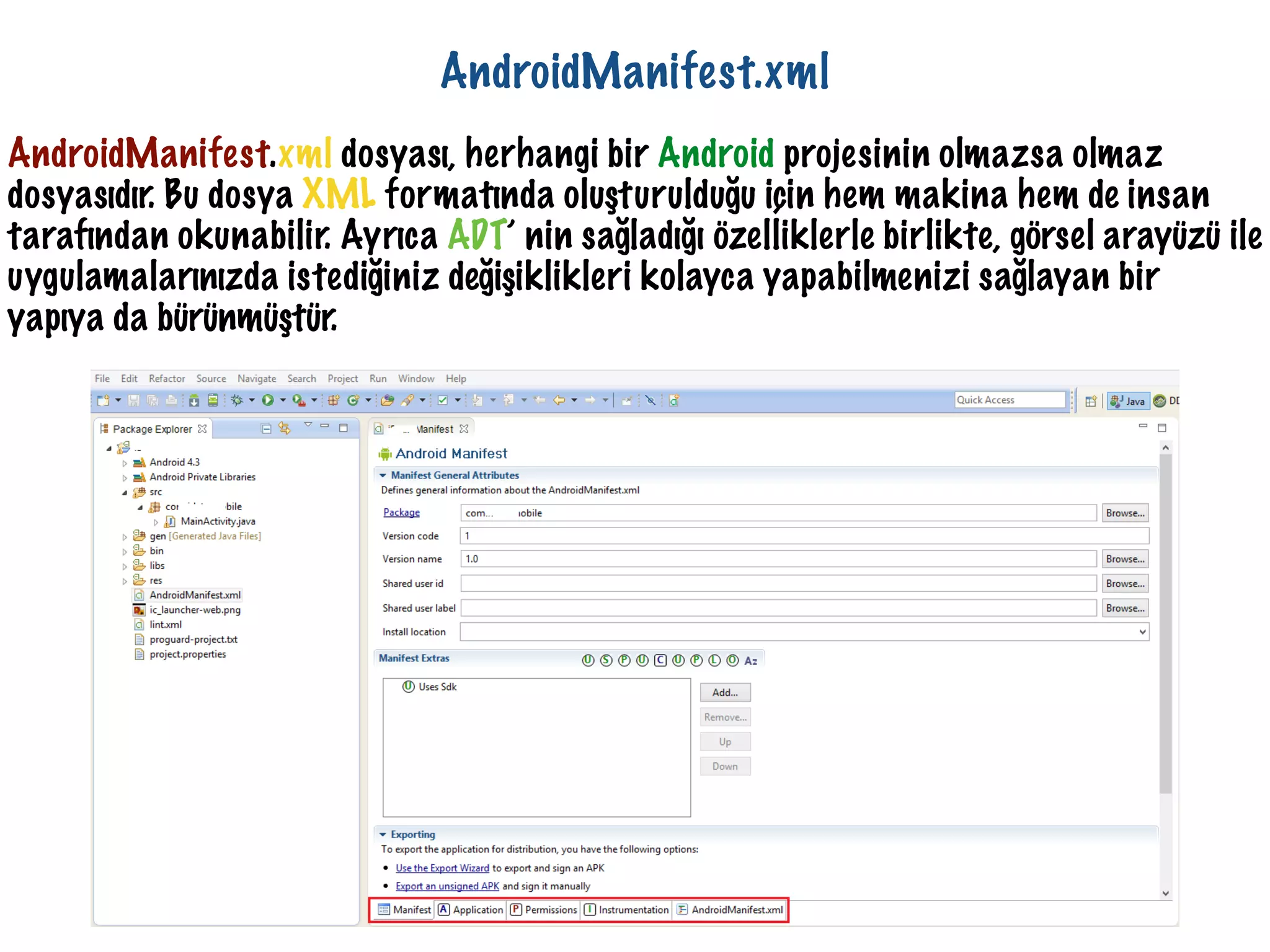The image size is (1270, 952).
Task: Click the Forward arrow icon
Action: (590, 400)
